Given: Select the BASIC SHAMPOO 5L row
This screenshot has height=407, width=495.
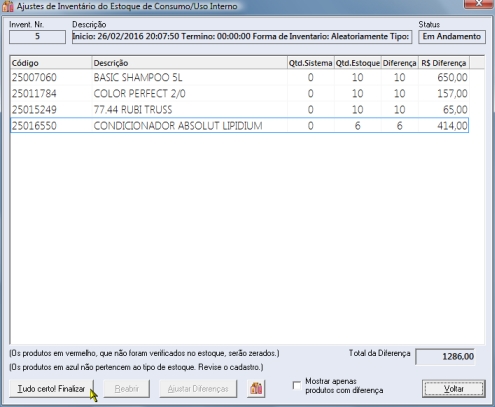Looking at the screenshot, I should click(239, 78).
